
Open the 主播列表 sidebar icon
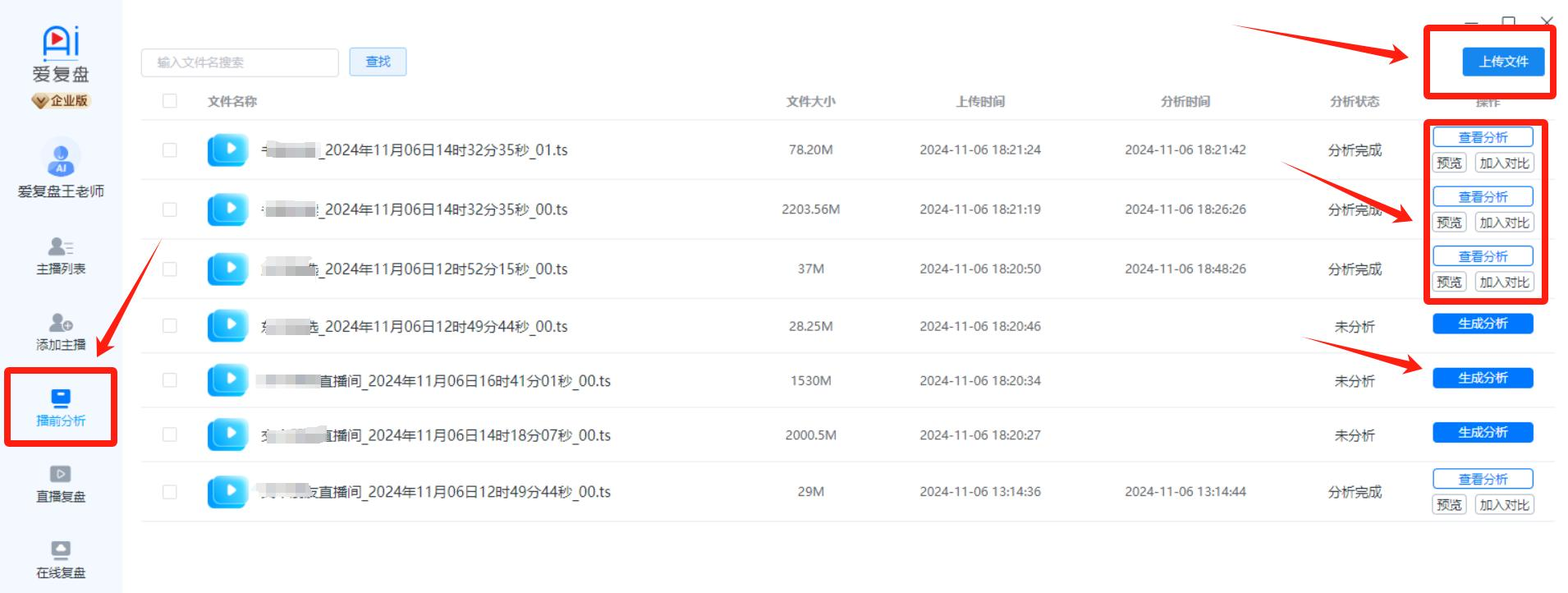[61, 246]
